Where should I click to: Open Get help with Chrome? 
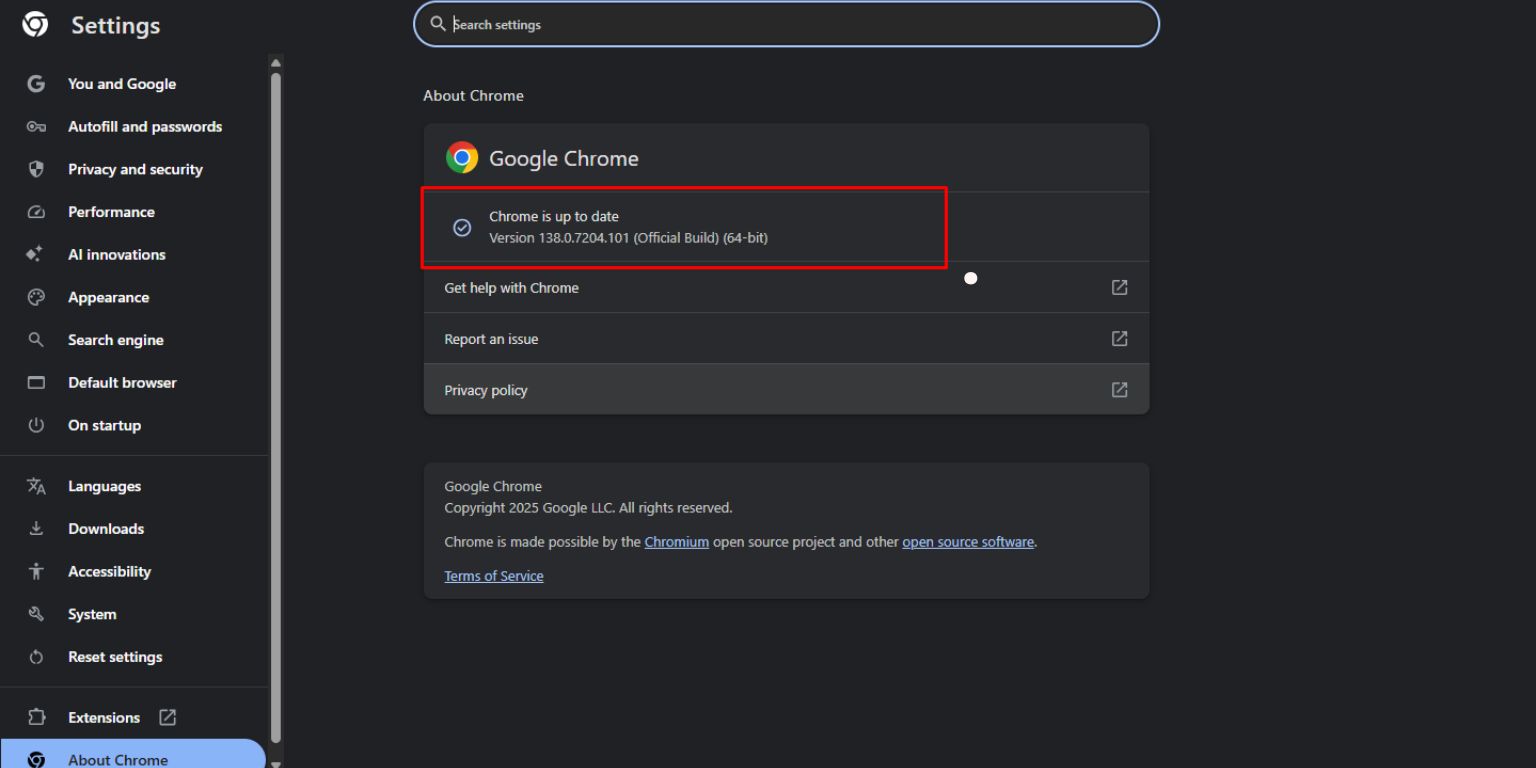click(x=787, y=288)
